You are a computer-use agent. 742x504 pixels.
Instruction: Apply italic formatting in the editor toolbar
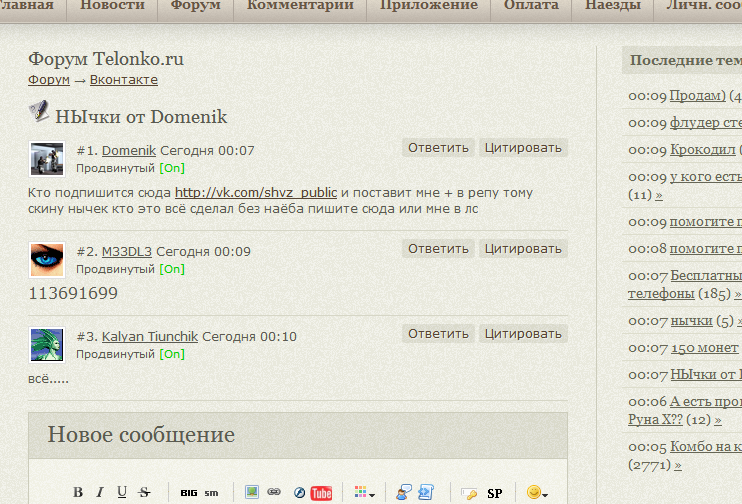100,492
